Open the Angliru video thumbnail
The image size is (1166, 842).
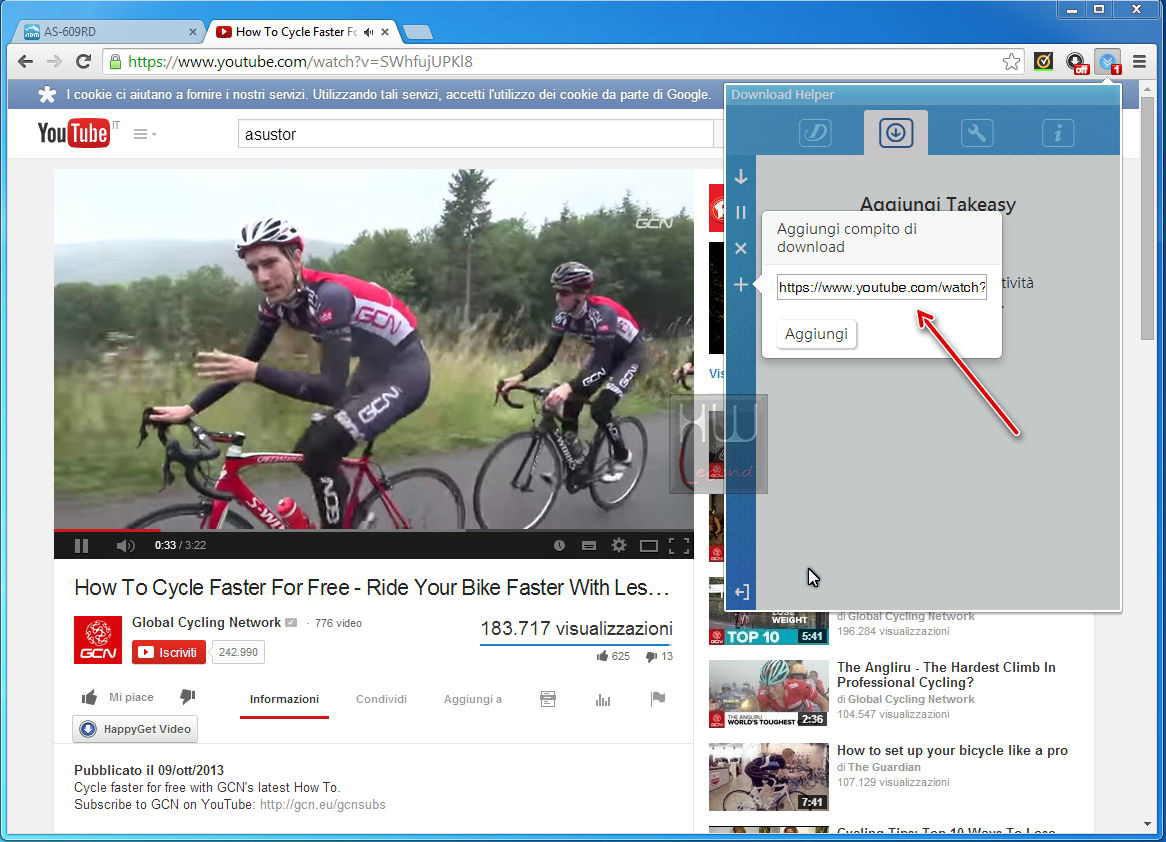[769, 693]
